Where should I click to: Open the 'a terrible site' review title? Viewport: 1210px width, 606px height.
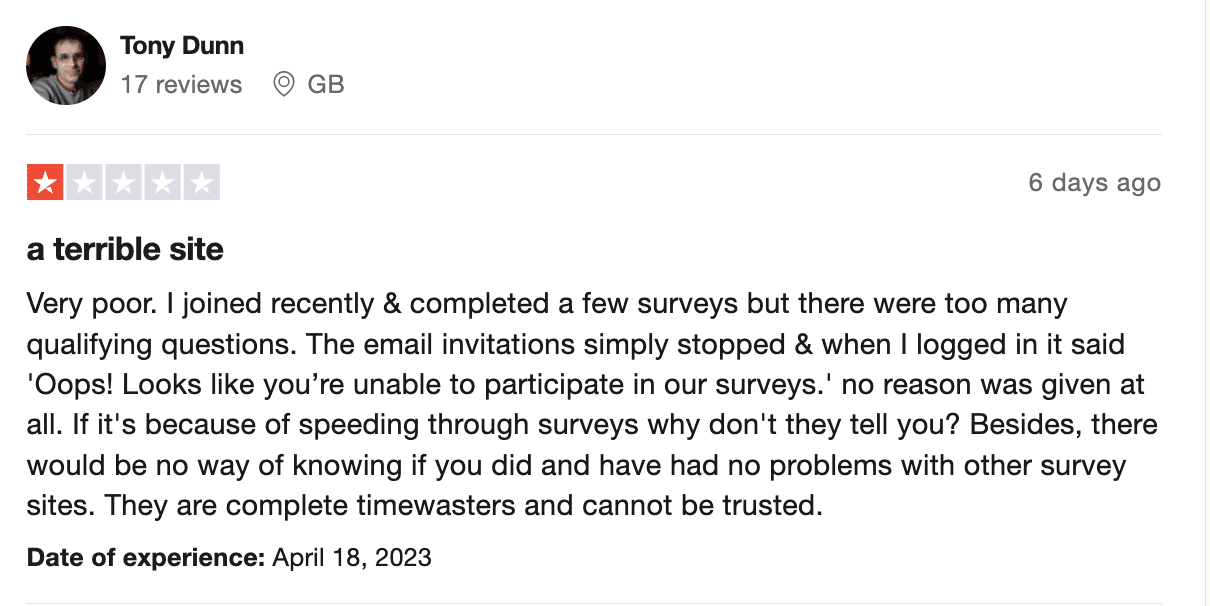click(x=125, y=249)
